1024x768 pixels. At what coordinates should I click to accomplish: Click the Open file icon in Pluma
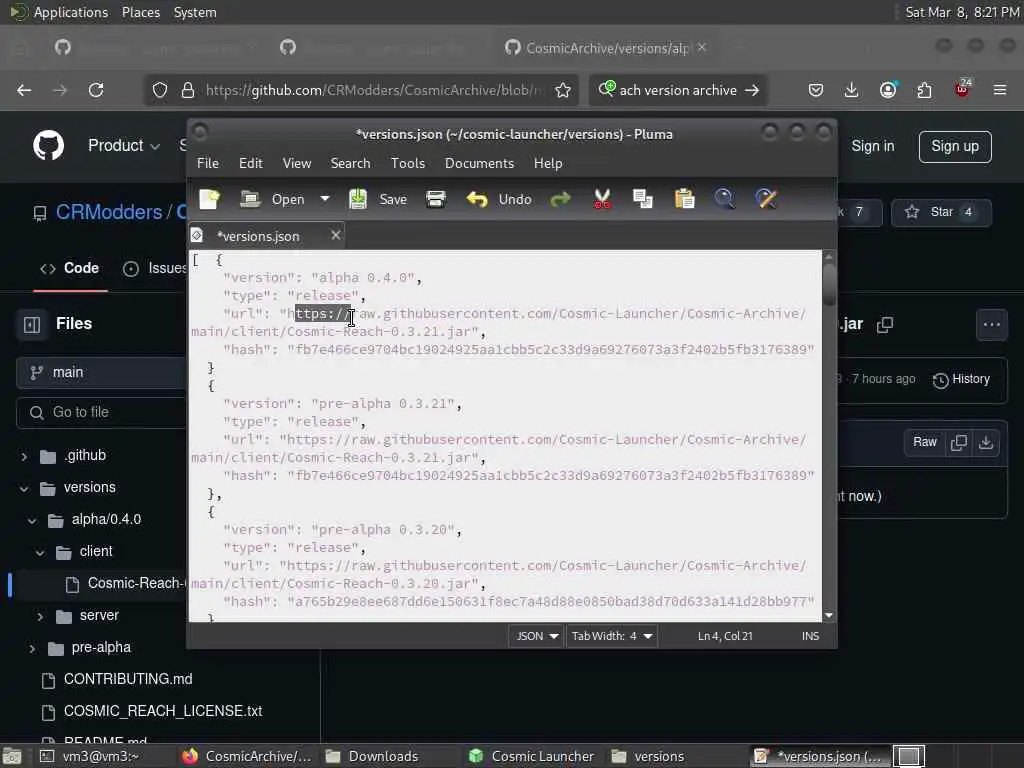coord(250,199)
